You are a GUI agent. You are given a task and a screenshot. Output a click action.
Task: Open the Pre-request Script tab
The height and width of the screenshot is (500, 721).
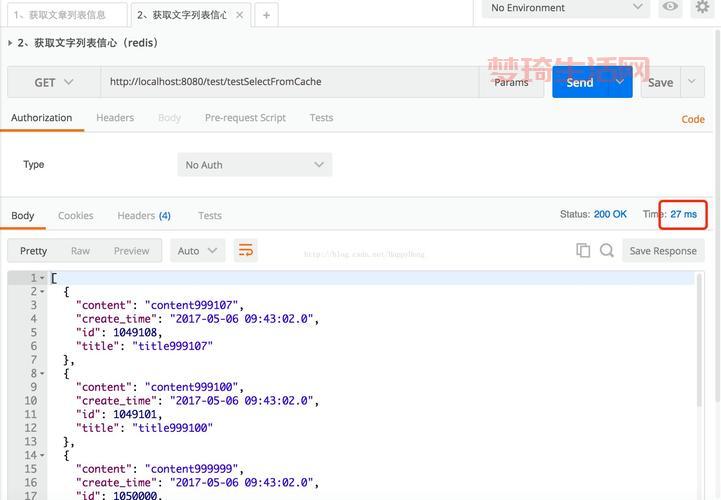coord(245,118)
